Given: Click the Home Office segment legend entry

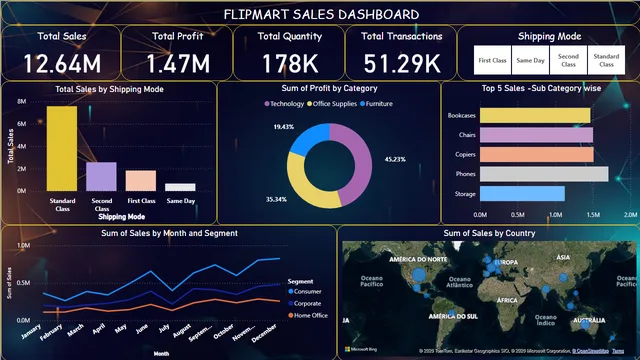Looking at the screenshot, I should [308, 316].
